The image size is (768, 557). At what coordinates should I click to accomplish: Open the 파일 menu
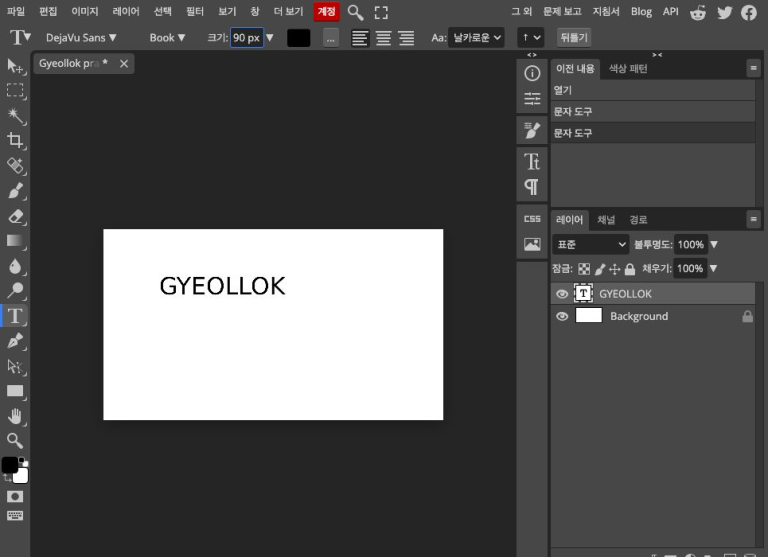[16, 11]
